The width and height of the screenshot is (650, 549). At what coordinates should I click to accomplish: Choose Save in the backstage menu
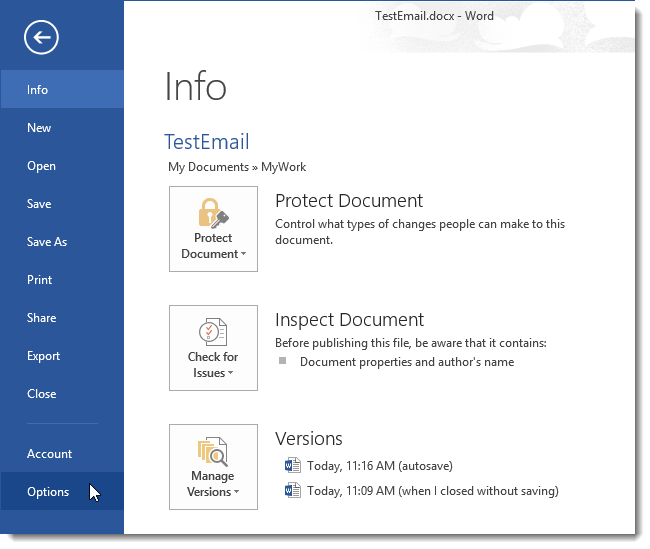(39, 204)
